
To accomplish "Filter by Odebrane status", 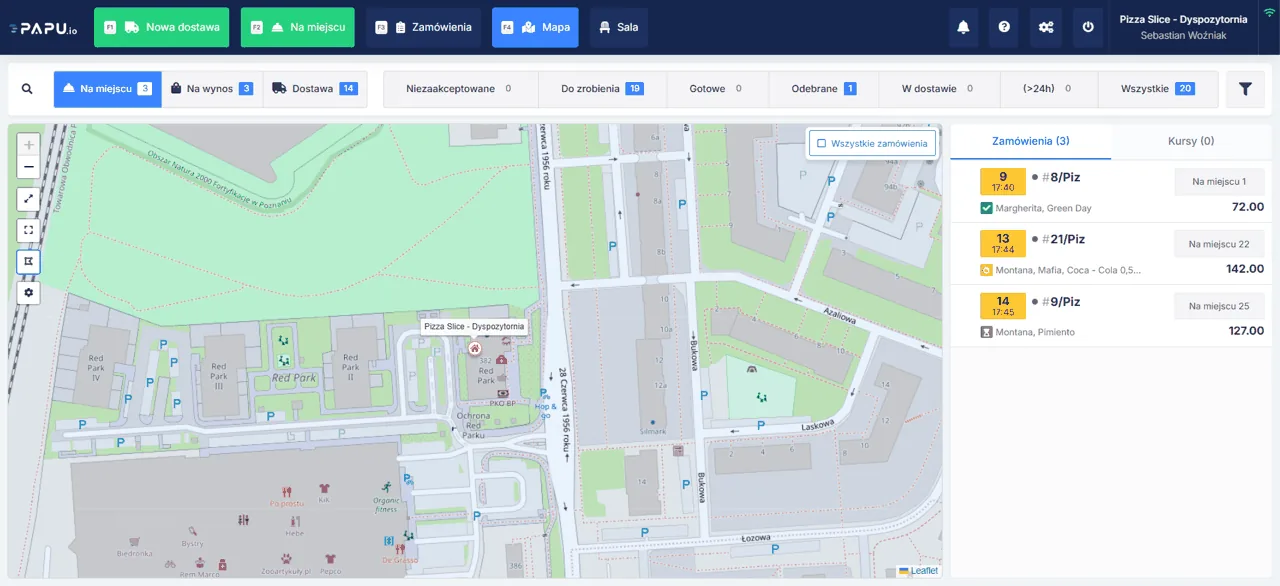I will click(823, 89).
